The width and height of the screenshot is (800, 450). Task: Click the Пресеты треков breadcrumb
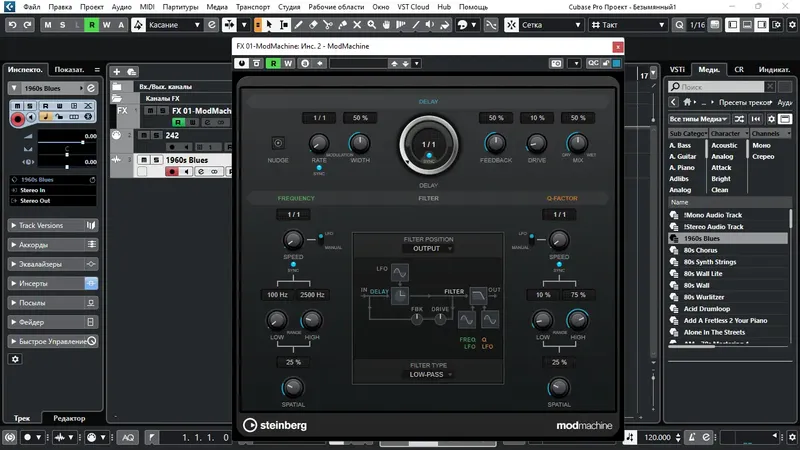pyautogui.click(x=745, y=103)
